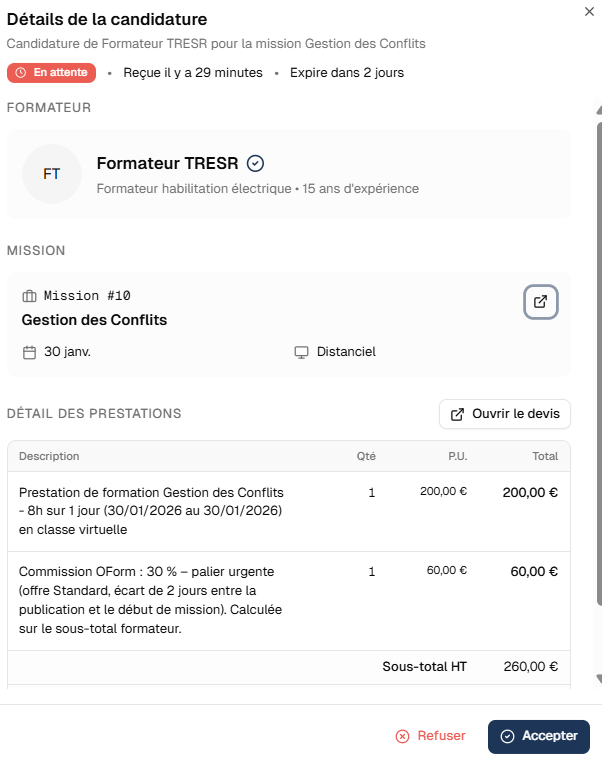602x758 pixels.
Task: Click the briefcase icon beside Mission #10
Action: click(x=29, y=296)
